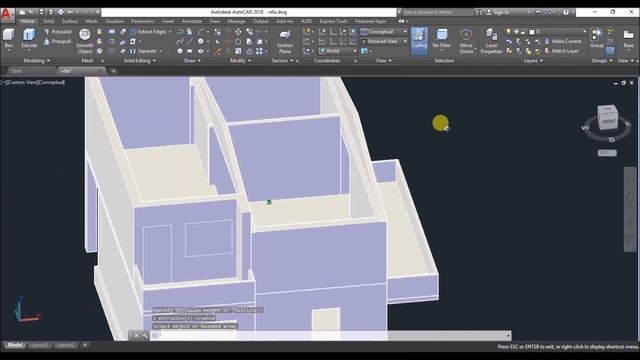Open the Visualize ribbon tab

point(114,21)
